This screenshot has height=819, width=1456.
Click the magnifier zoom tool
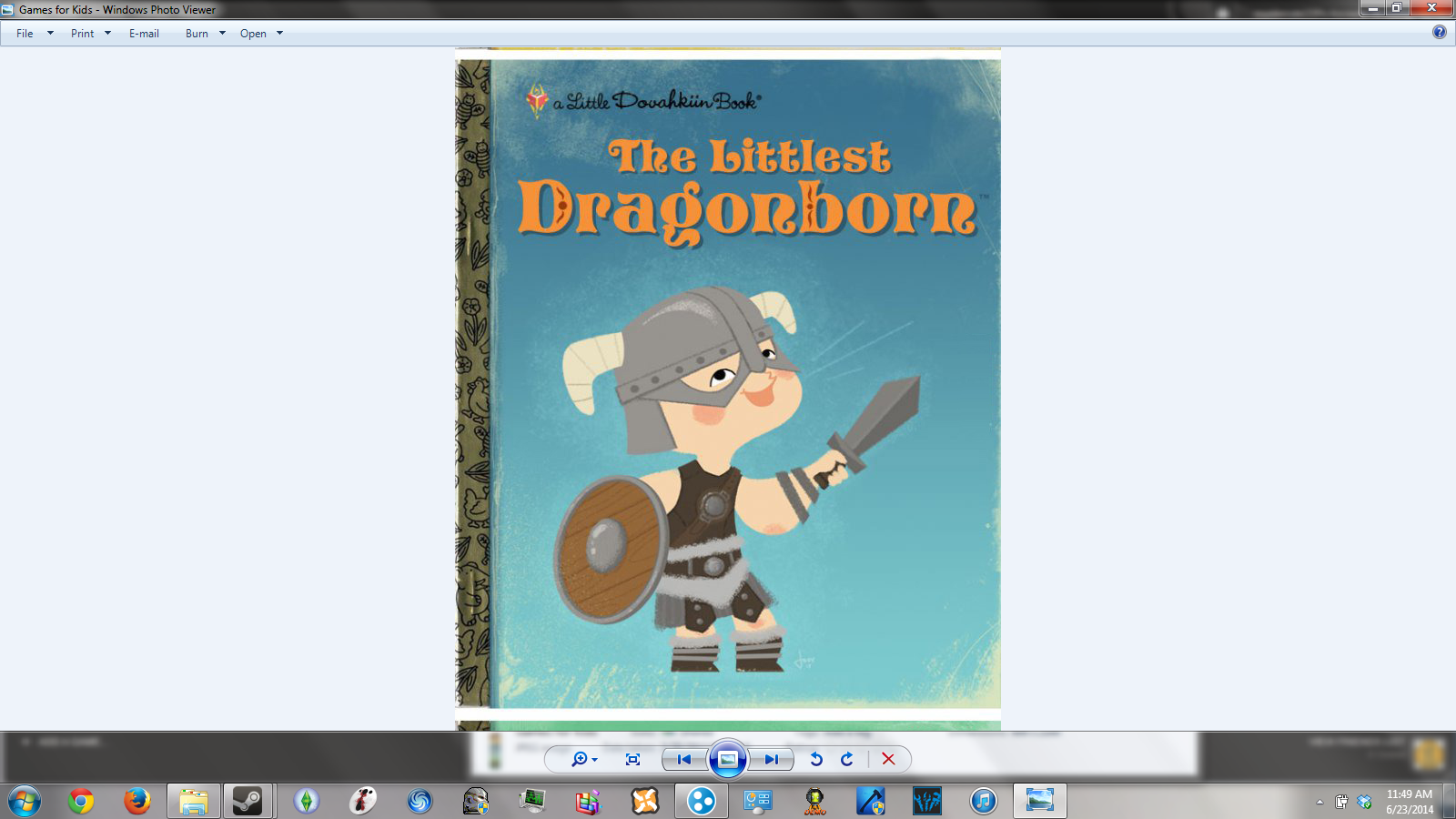(579, 759)
